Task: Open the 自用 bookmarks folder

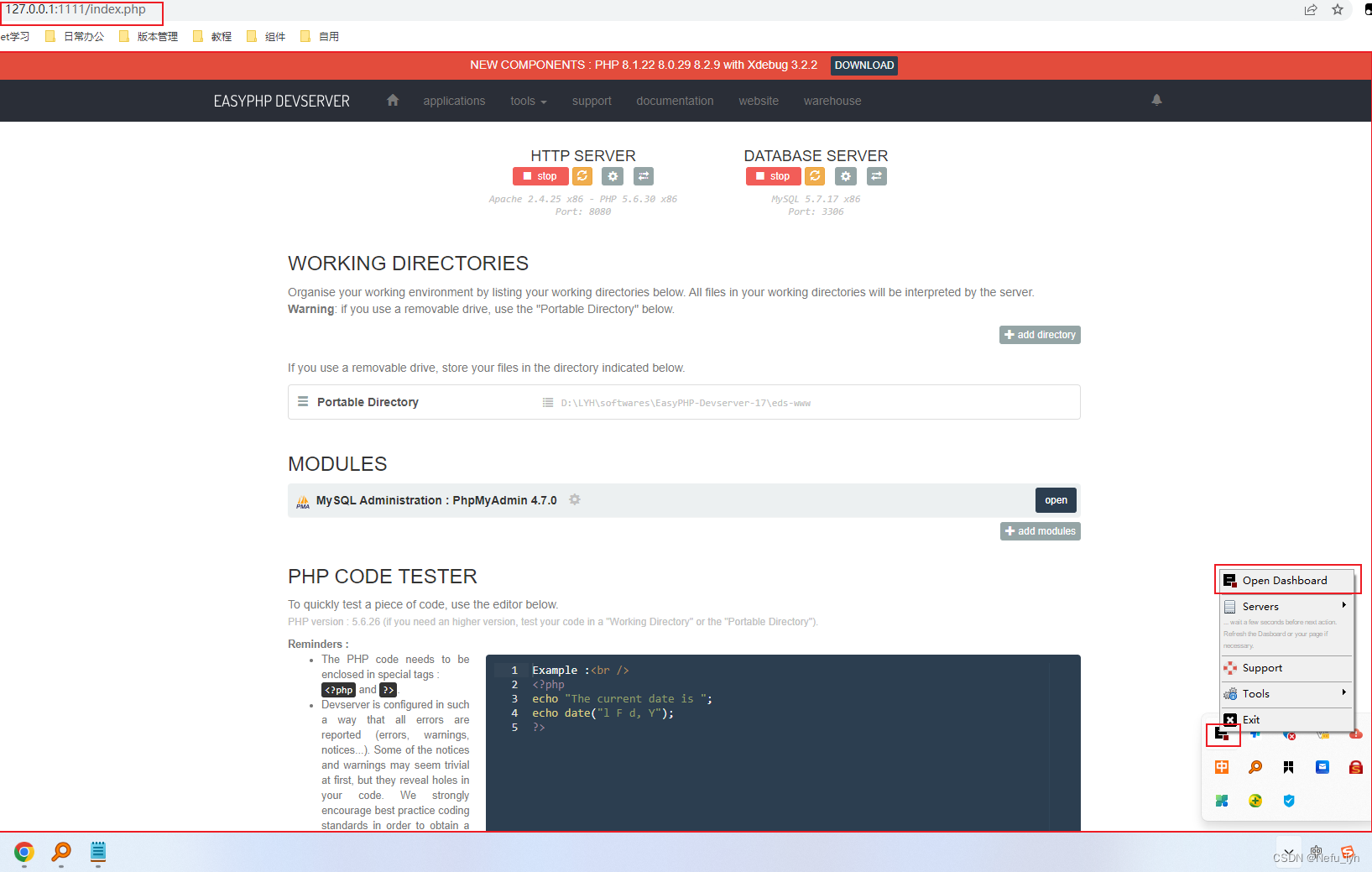Action: [320, 36]
